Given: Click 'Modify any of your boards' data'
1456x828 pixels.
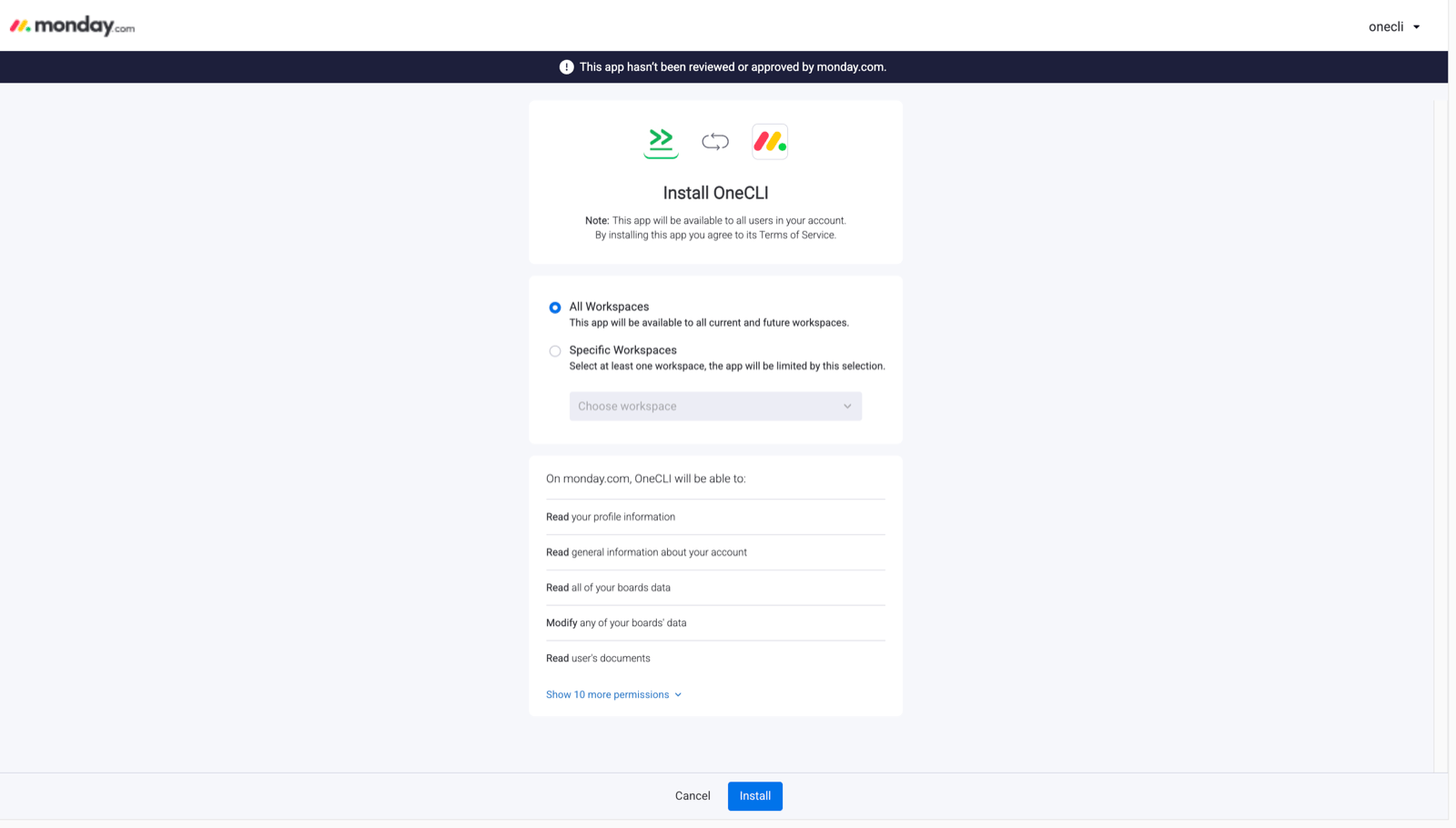Looking at the screenshot, I should 616,623.
